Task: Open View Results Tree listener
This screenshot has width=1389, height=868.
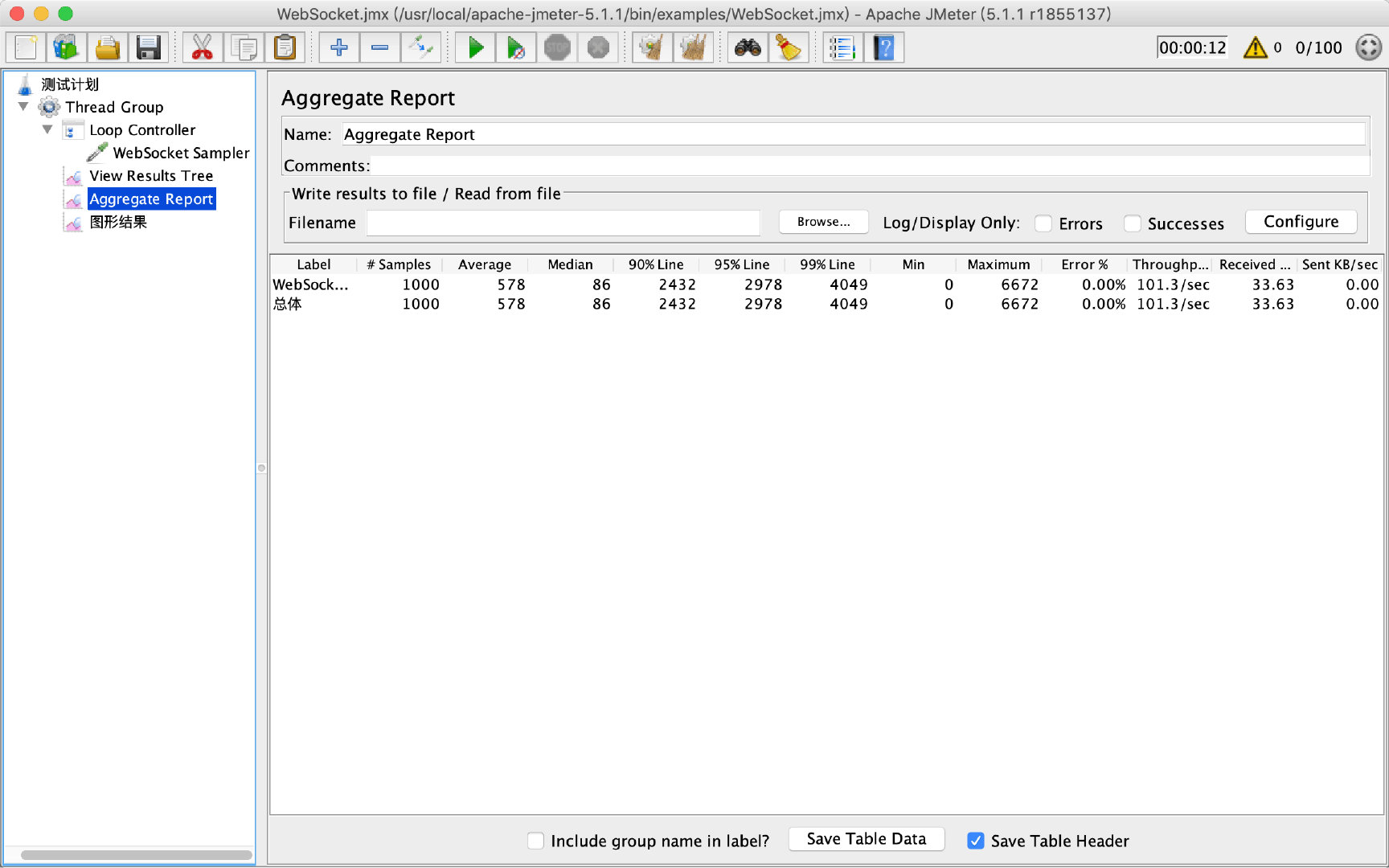Action: pos(151,176)
